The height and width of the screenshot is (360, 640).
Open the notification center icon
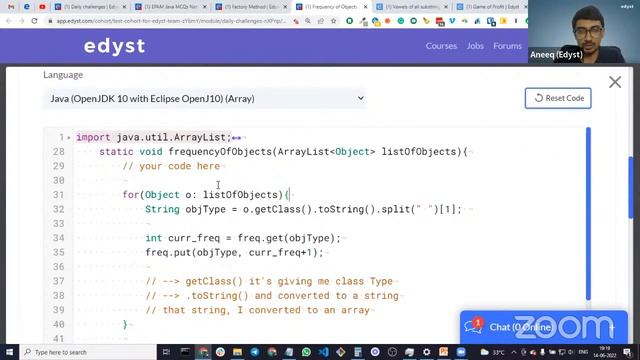(x=628, y=352)
